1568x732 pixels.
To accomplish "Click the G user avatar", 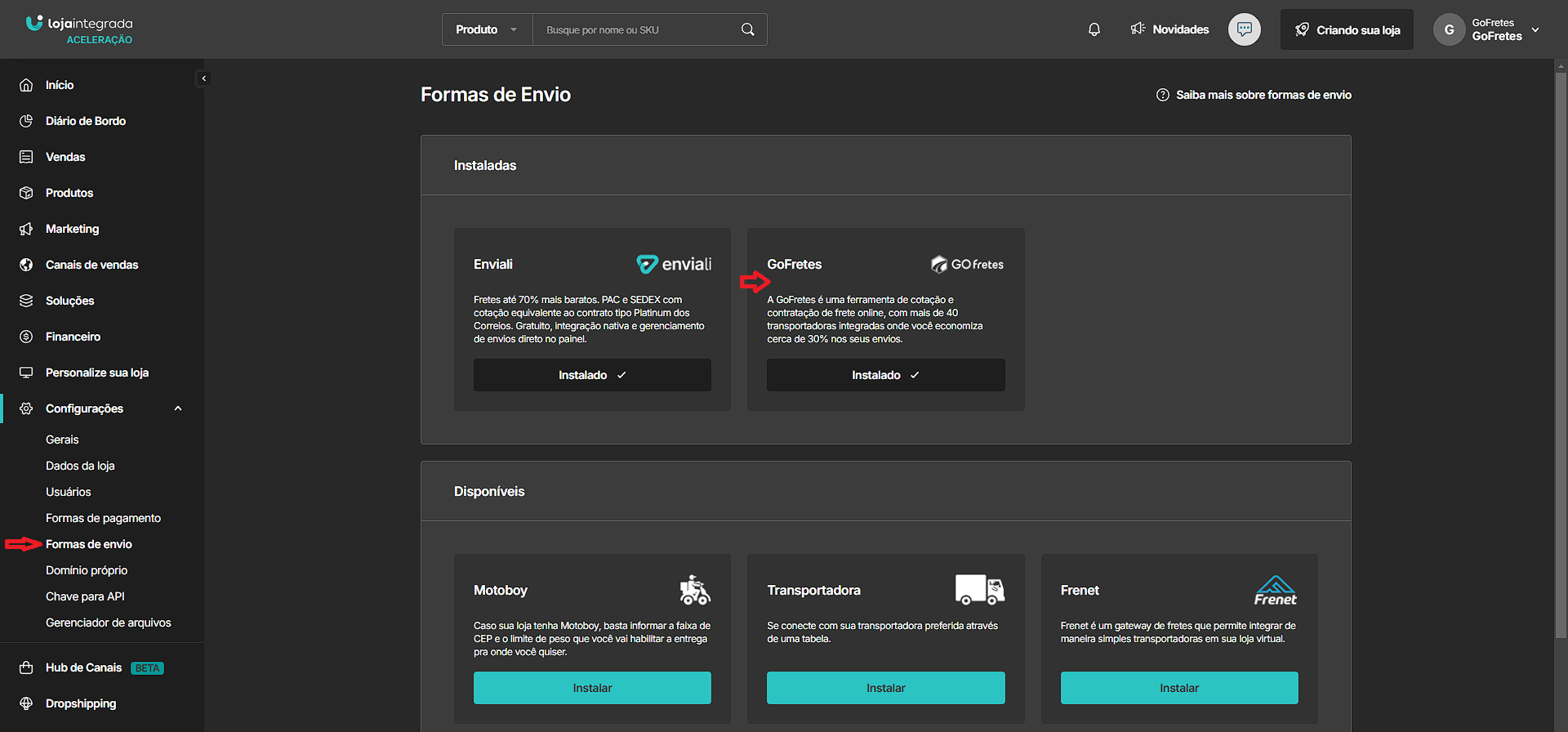I will (1450, 29).
